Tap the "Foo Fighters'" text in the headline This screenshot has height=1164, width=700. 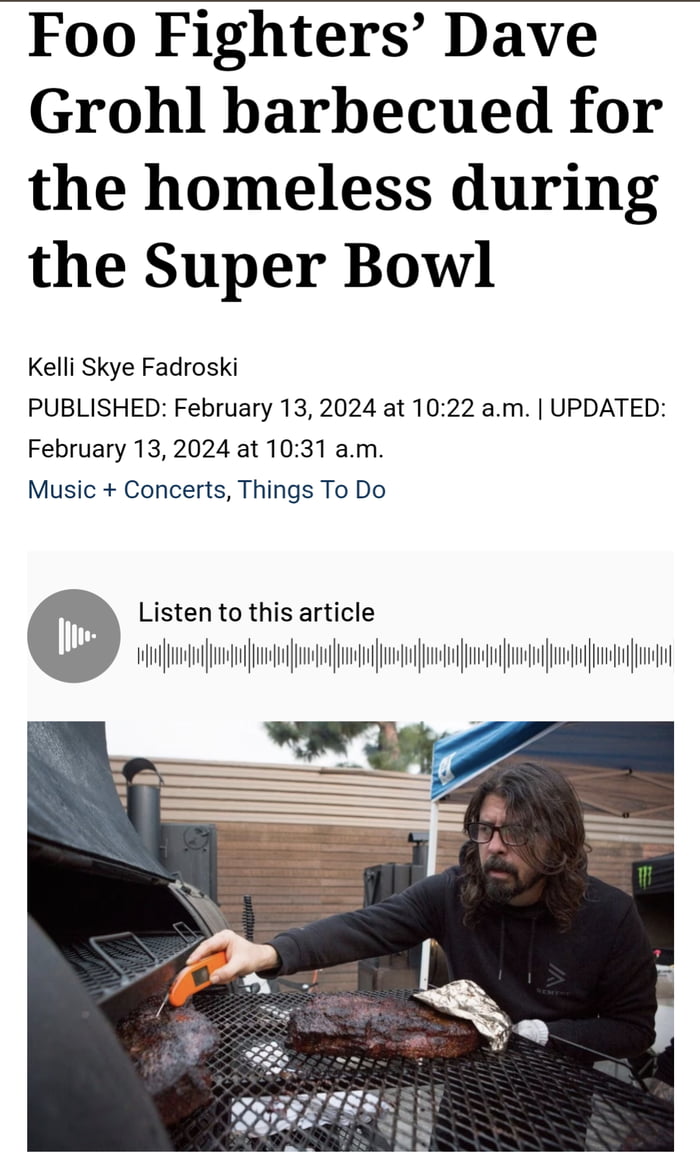click(x=220, y=35)
